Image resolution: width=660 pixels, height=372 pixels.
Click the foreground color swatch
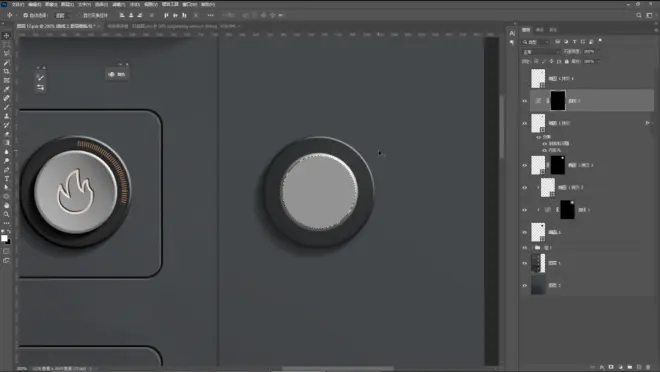click(x=4, y=238)
